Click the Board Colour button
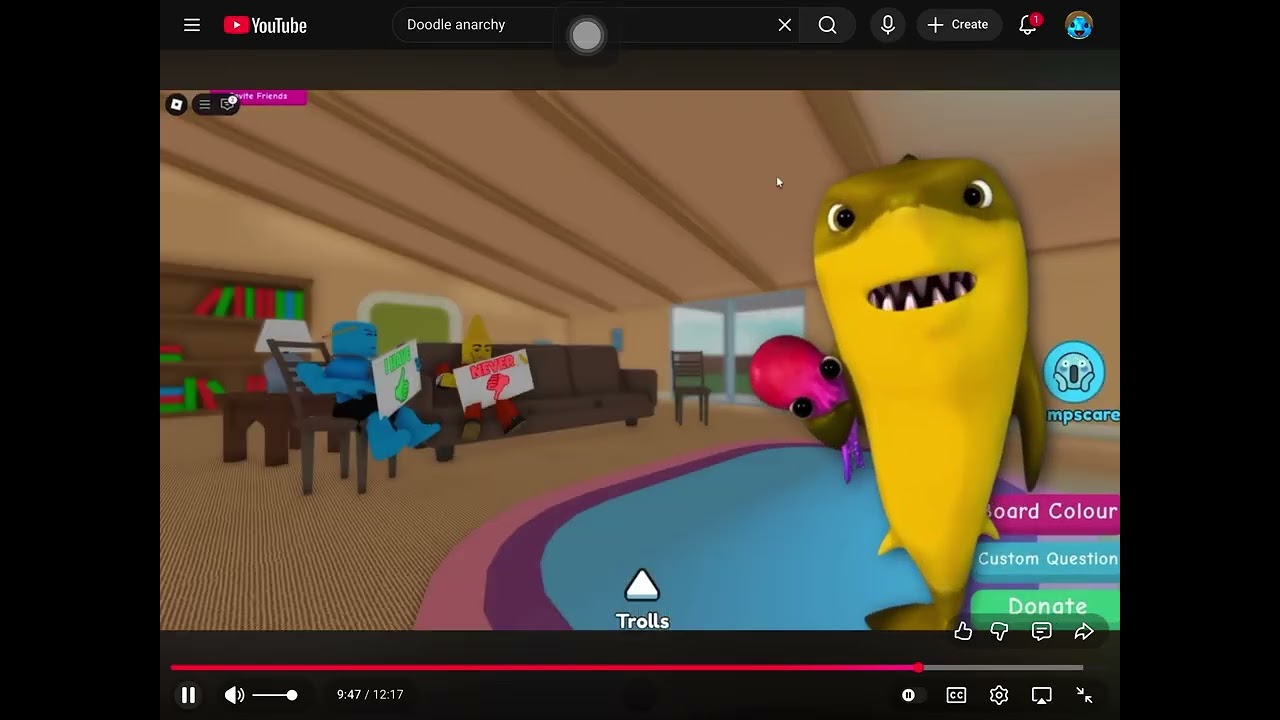1280x720 pixels. [1052, 511]
